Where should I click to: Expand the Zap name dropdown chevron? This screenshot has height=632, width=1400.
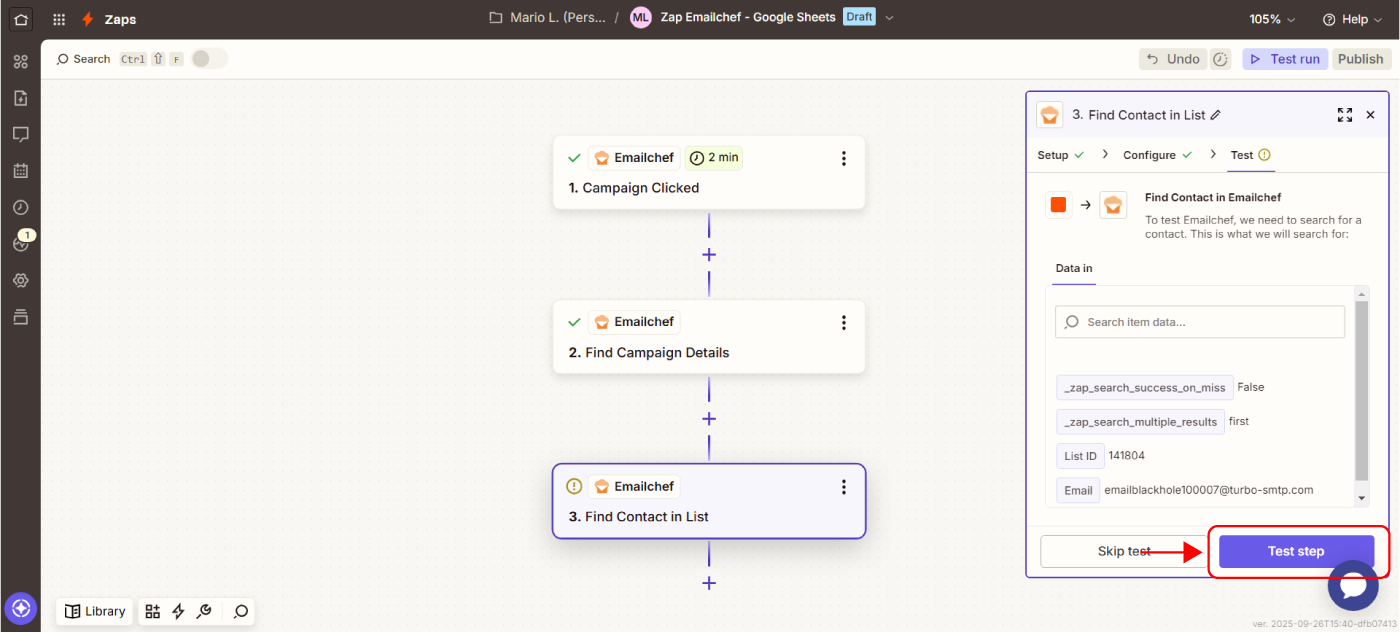pos(890,18)
